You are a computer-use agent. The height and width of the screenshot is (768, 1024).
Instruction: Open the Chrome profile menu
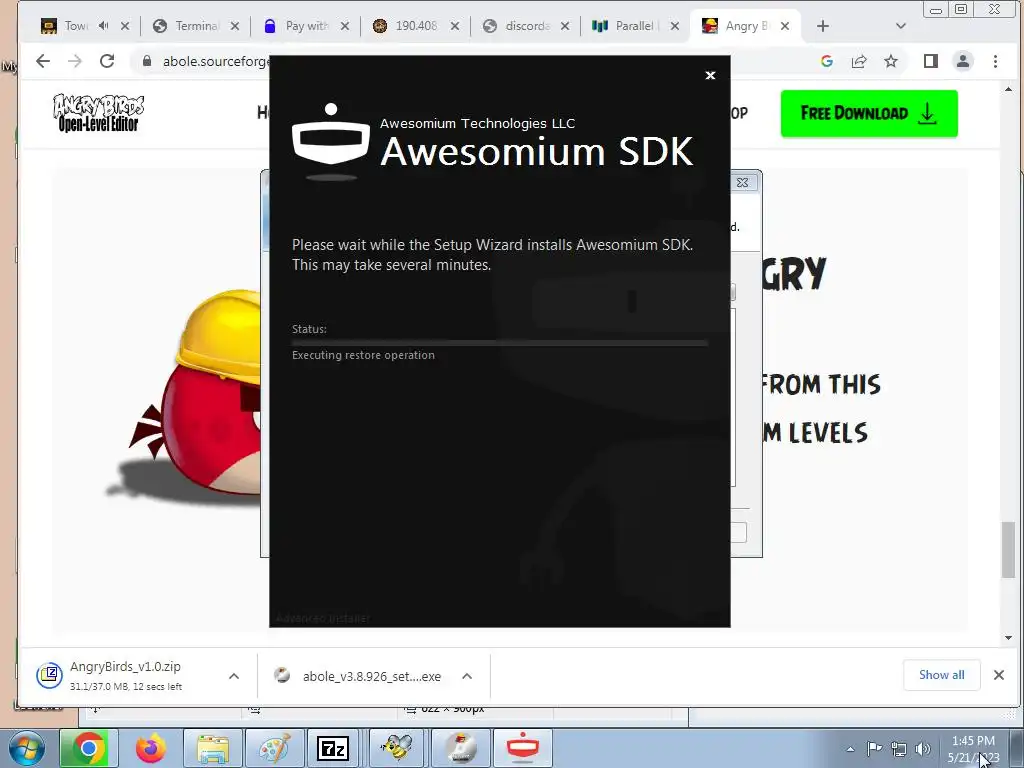963,61
